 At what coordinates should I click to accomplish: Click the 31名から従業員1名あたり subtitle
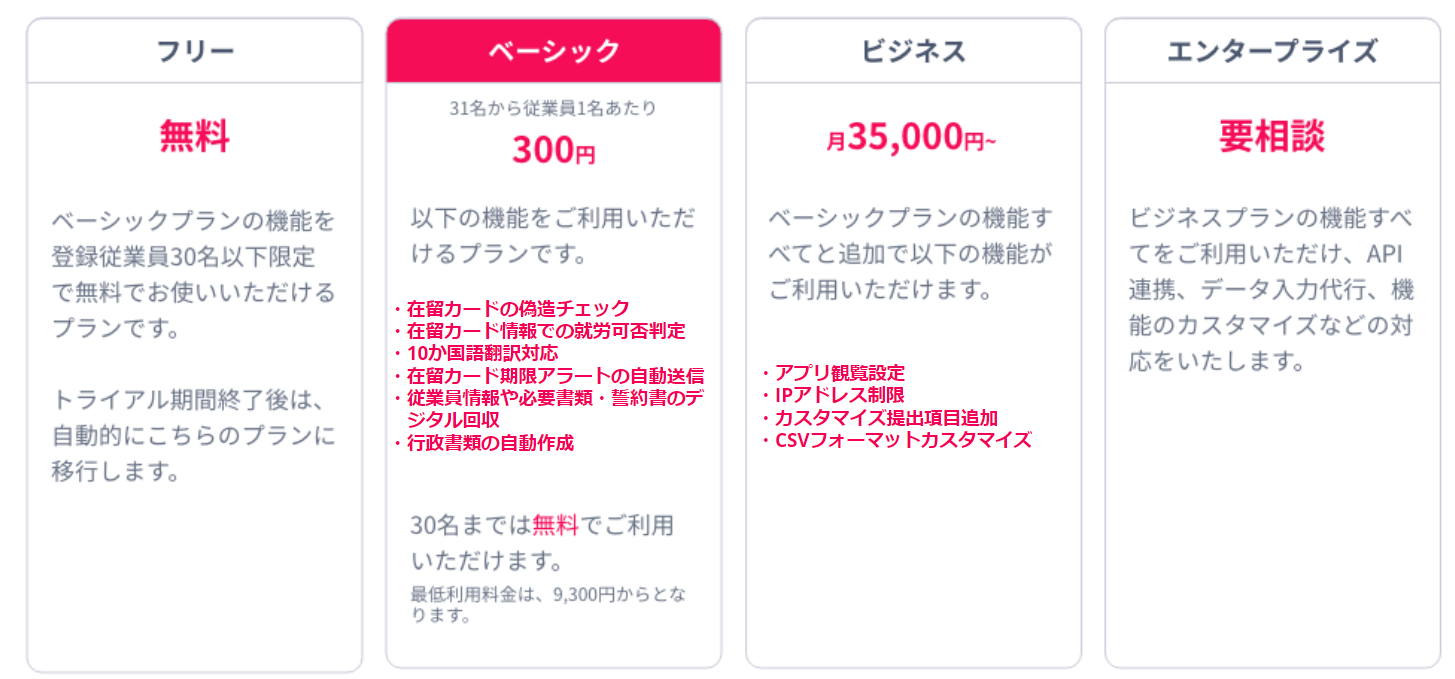tap(553, 108)
